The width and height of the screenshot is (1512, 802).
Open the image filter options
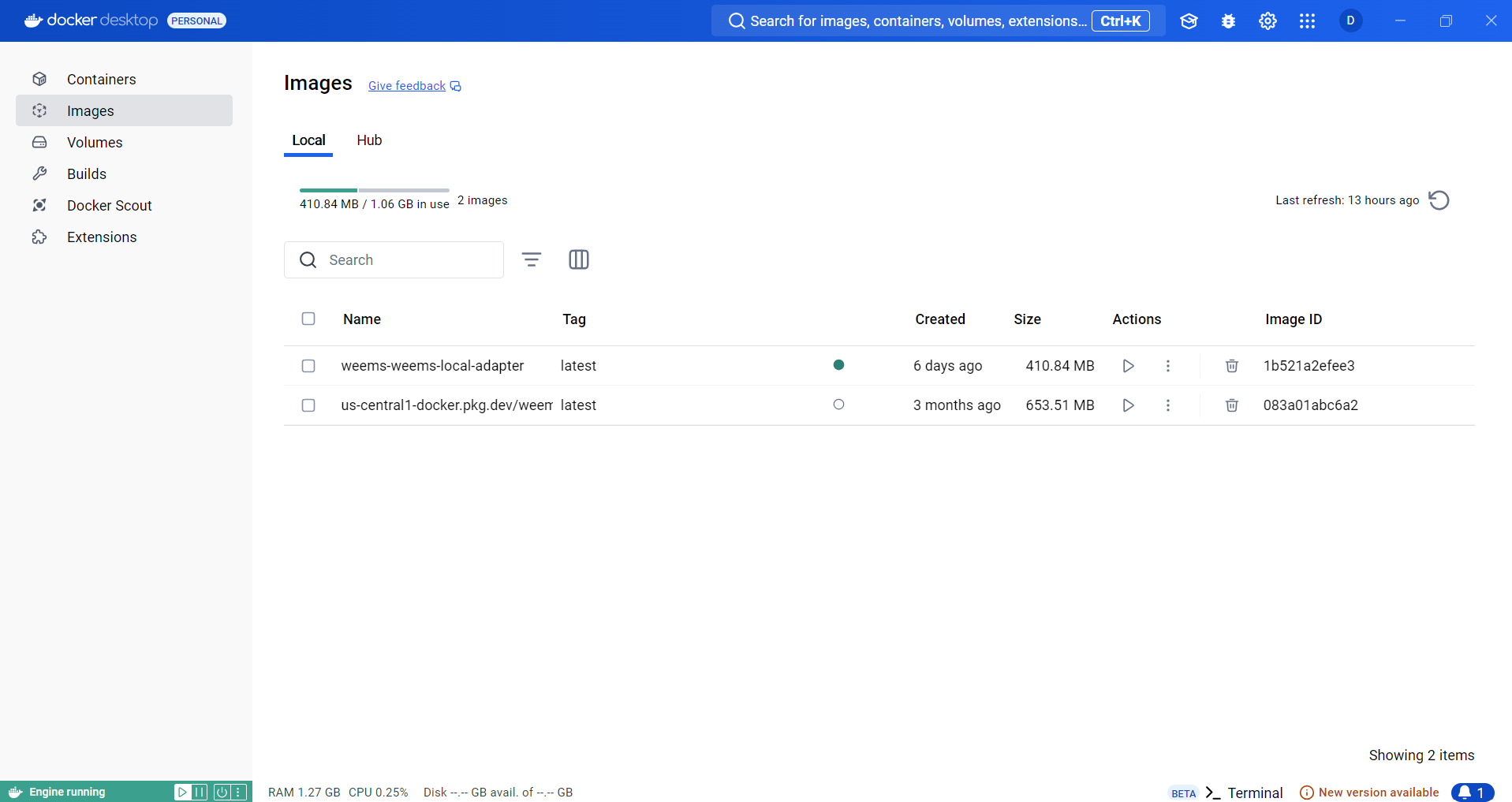coord(532,259)
